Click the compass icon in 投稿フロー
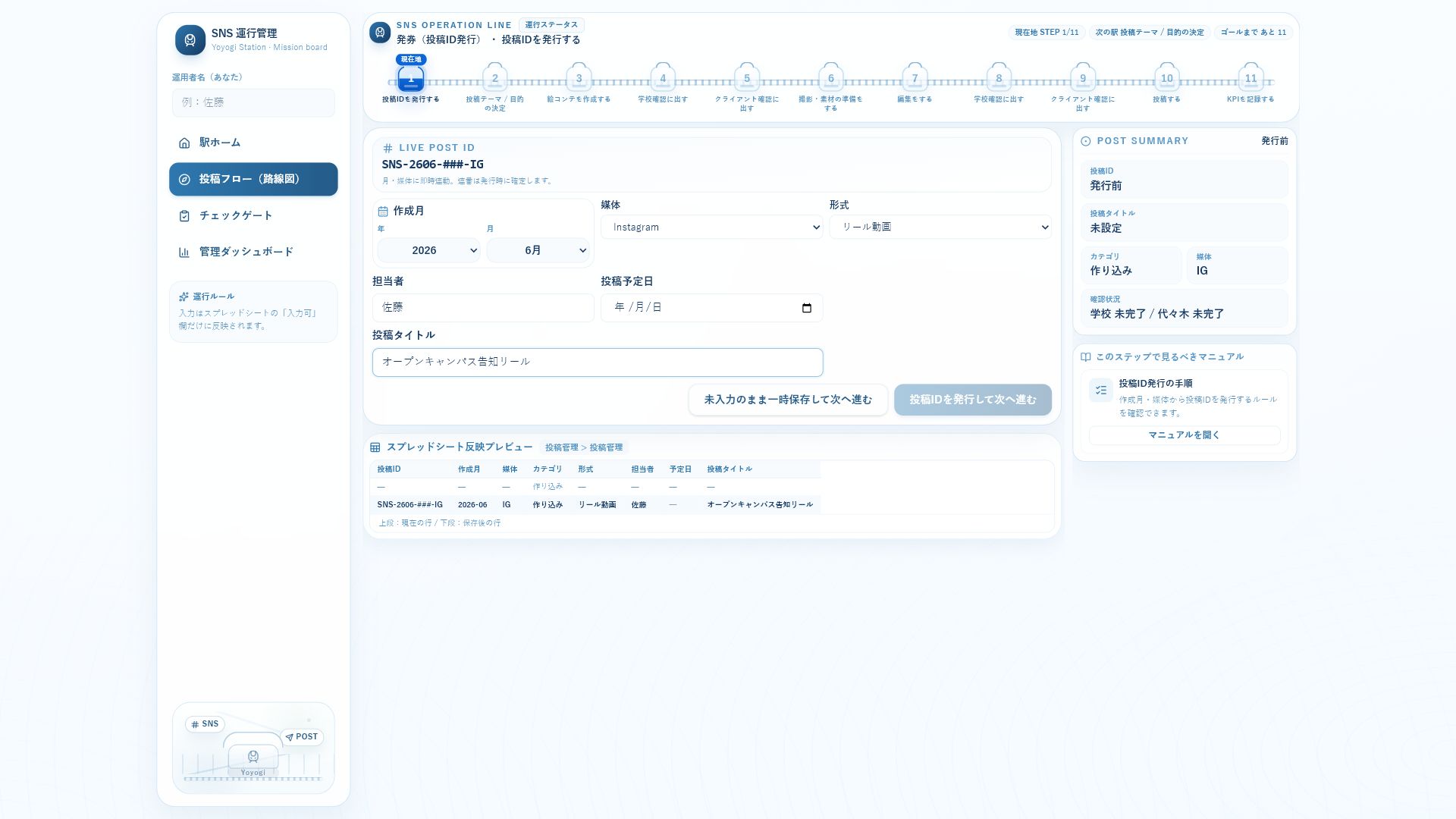1456x819 pixels. pyautogui.click(x=184, y=179)
